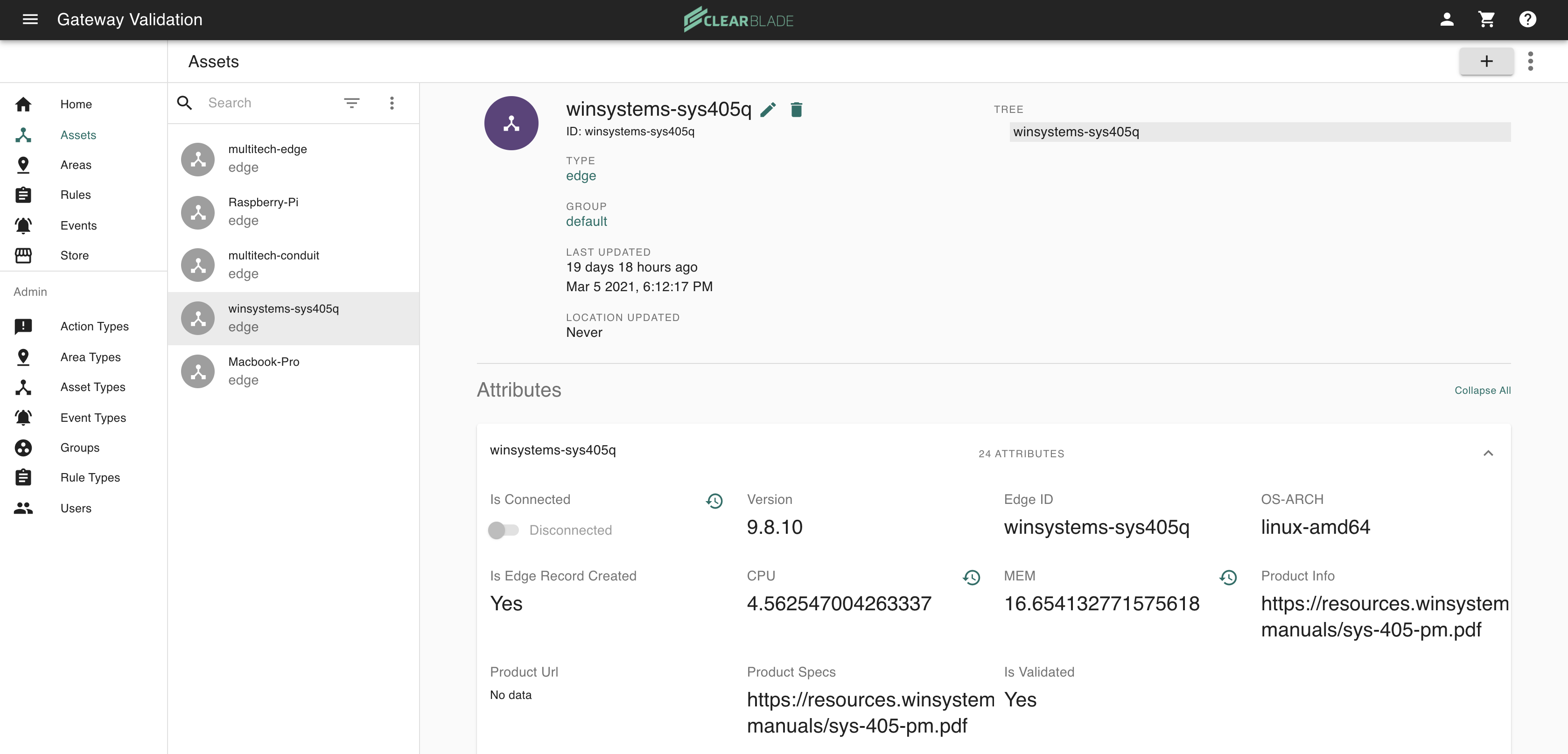The image size is (1568, 754).
Task: Open asset list filter options
Action: pos(351,103)
